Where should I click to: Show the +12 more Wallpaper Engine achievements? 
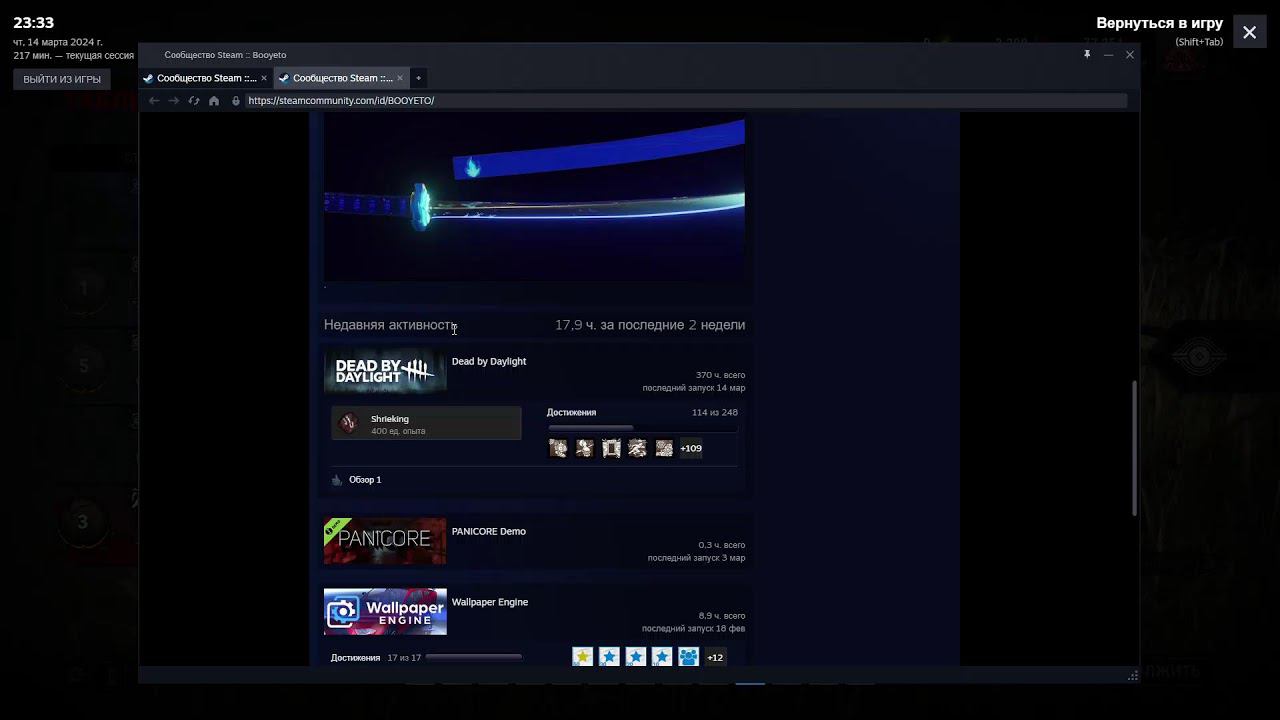pyautogui.click(x=715, y=657)
